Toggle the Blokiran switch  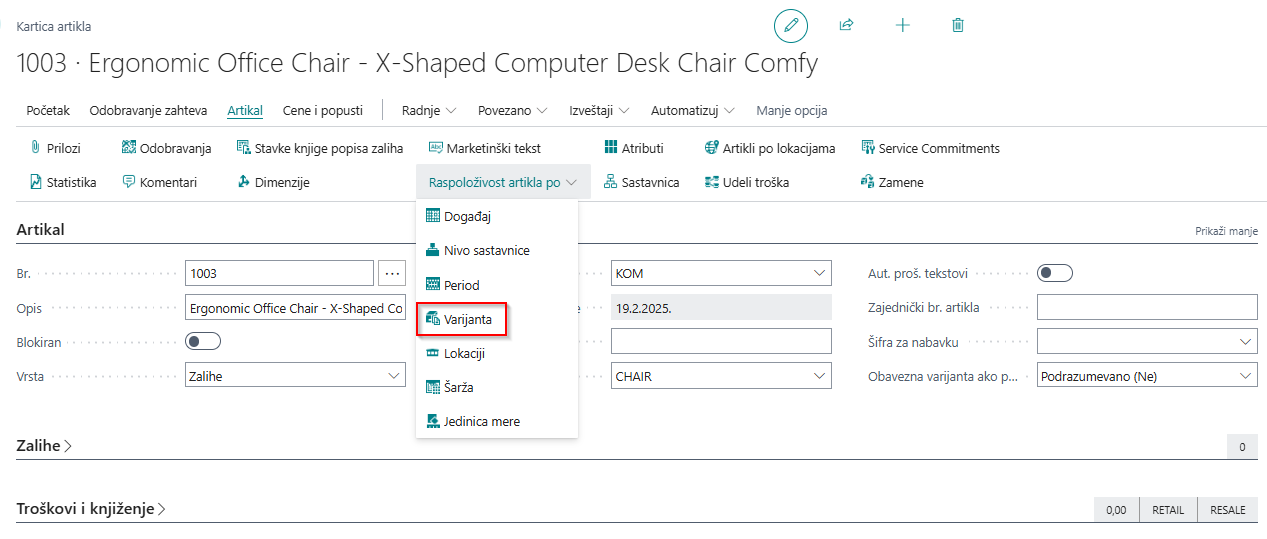click(x=203, y=342)
